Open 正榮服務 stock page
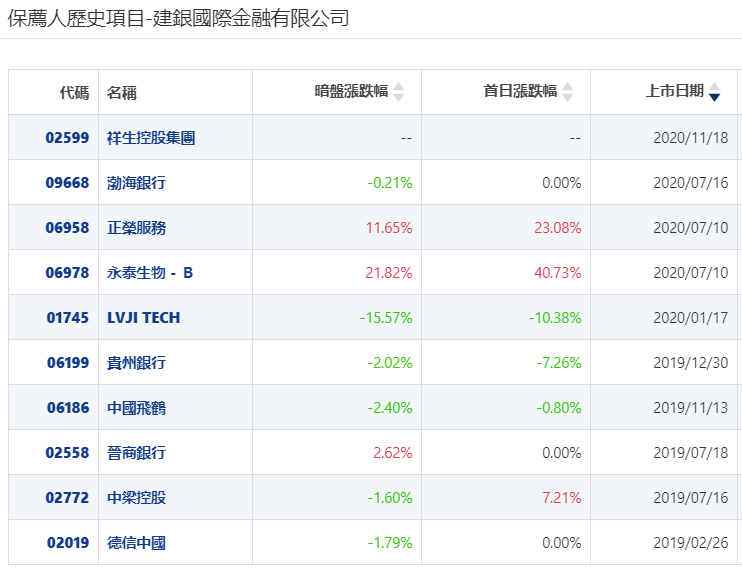742x570 pixels. (136, 228)
